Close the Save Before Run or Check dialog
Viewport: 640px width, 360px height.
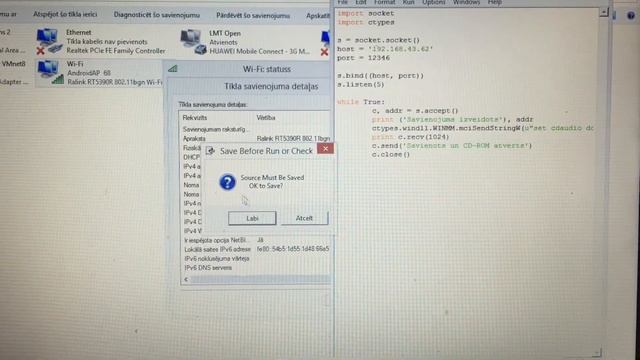pyautogui.click(x=325, y=149)
